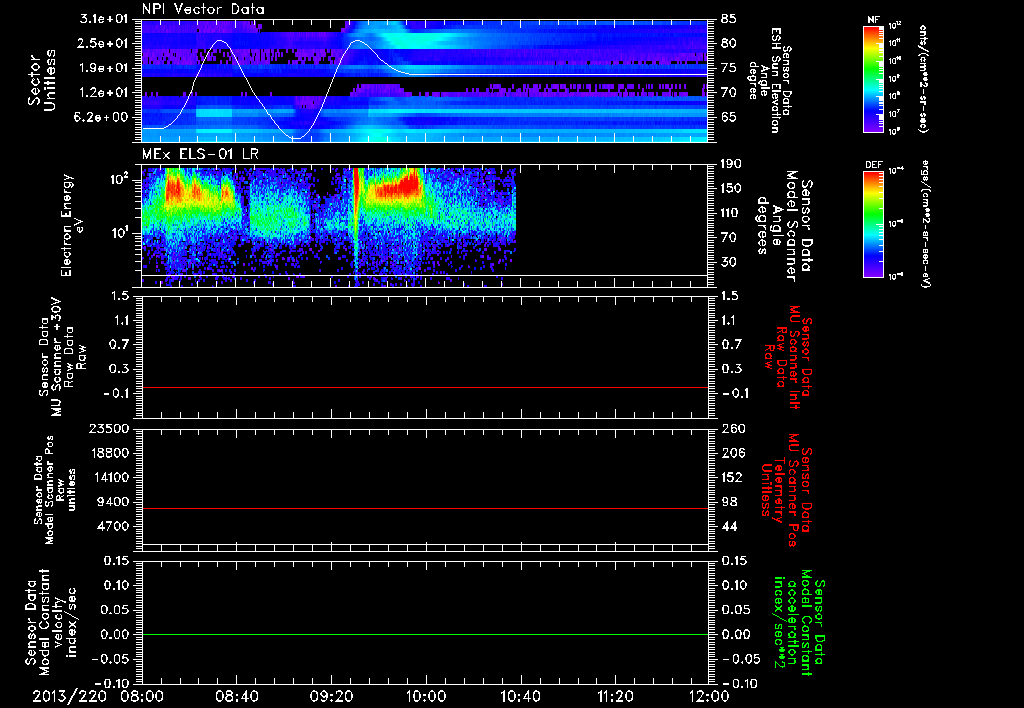Click the DEF label above the color bar

[x=874, y=165]
